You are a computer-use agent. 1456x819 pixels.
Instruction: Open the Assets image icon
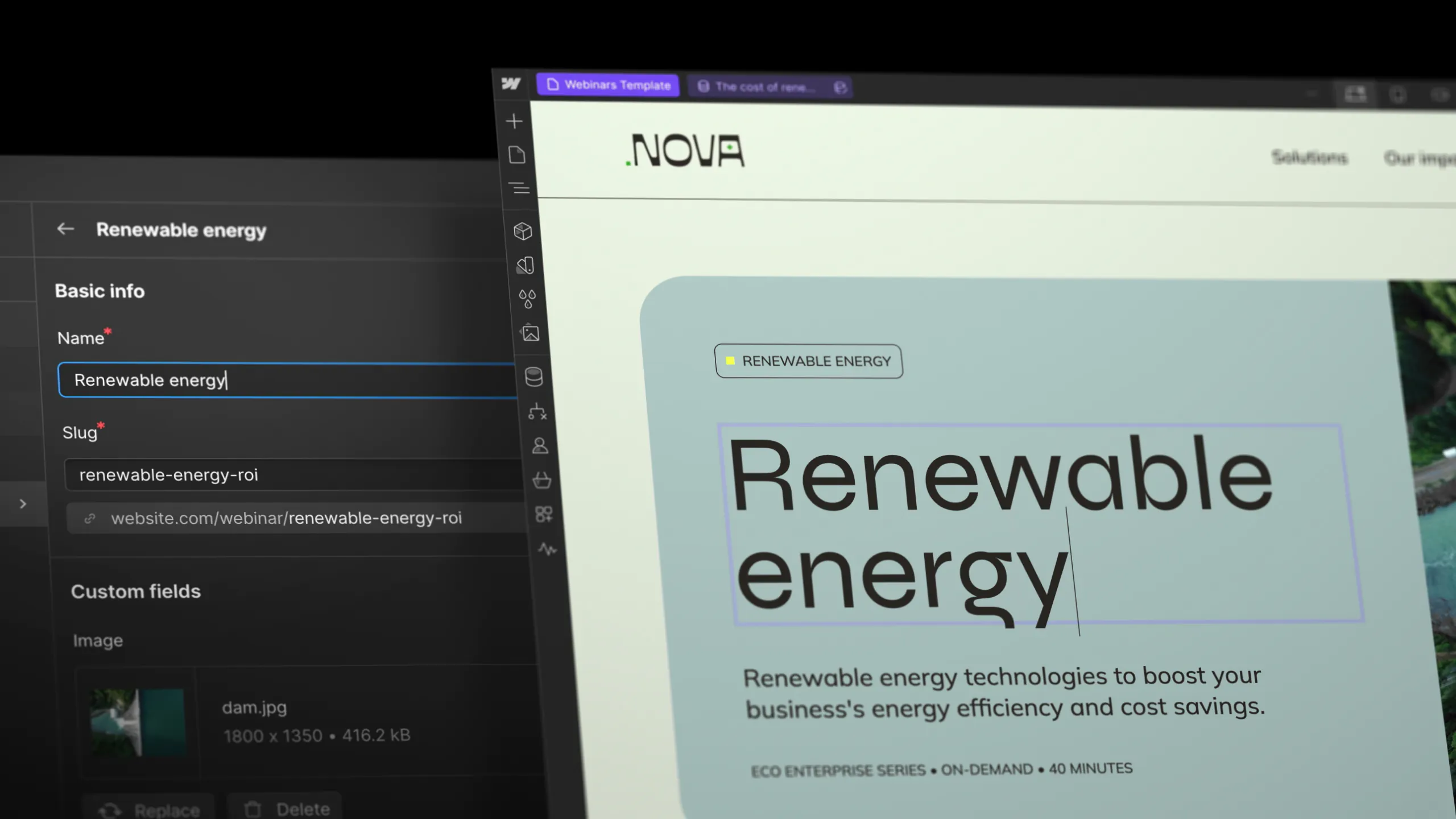coord(530,333)
